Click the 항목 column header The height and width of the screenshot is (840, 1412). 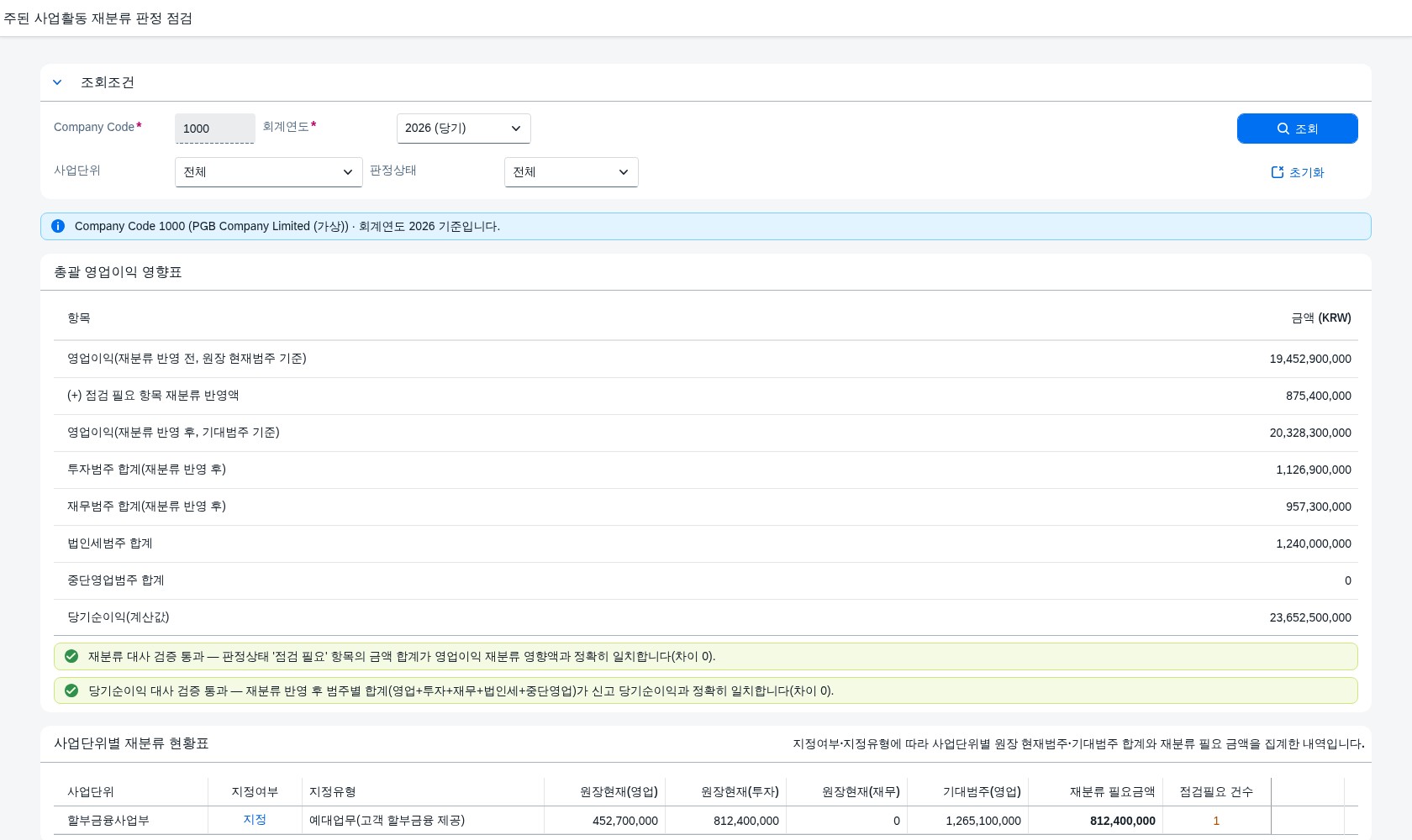[x=79, y=318]
